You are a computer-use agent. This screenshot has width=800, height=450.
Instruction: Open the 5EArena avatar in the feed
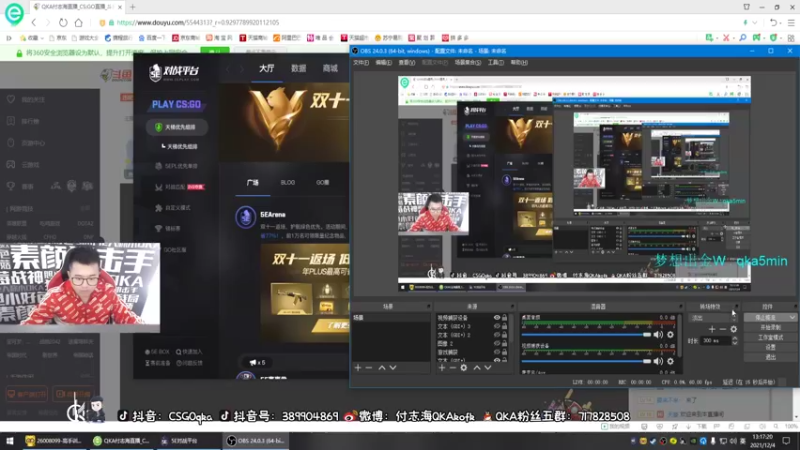245,217
